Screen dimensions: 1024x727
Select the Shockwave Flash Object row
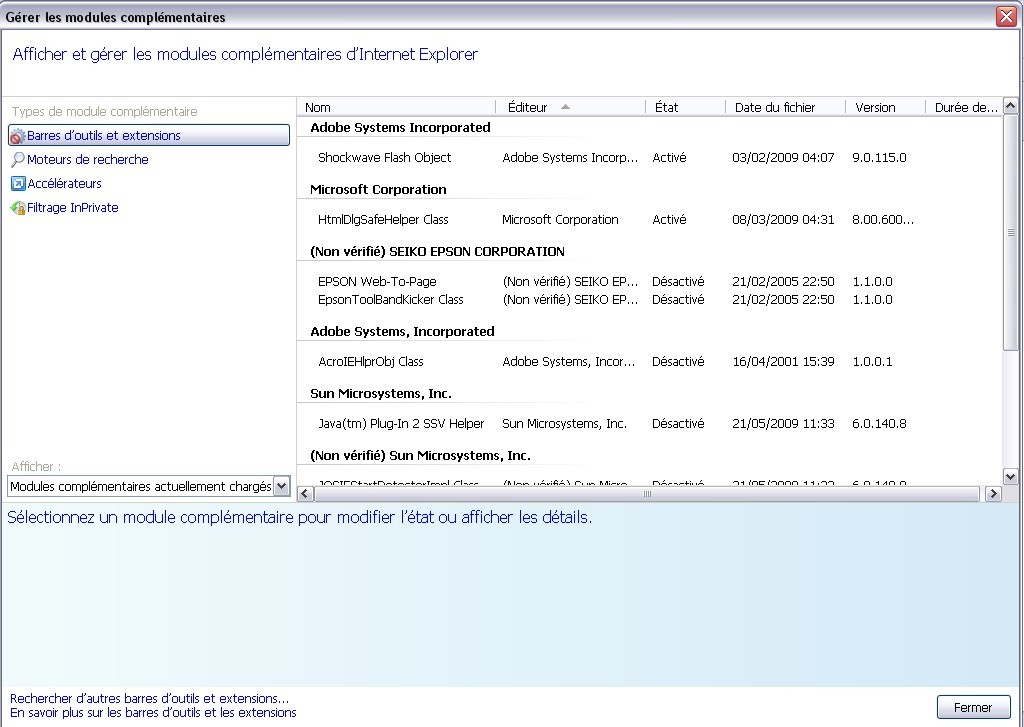point(649,157)
